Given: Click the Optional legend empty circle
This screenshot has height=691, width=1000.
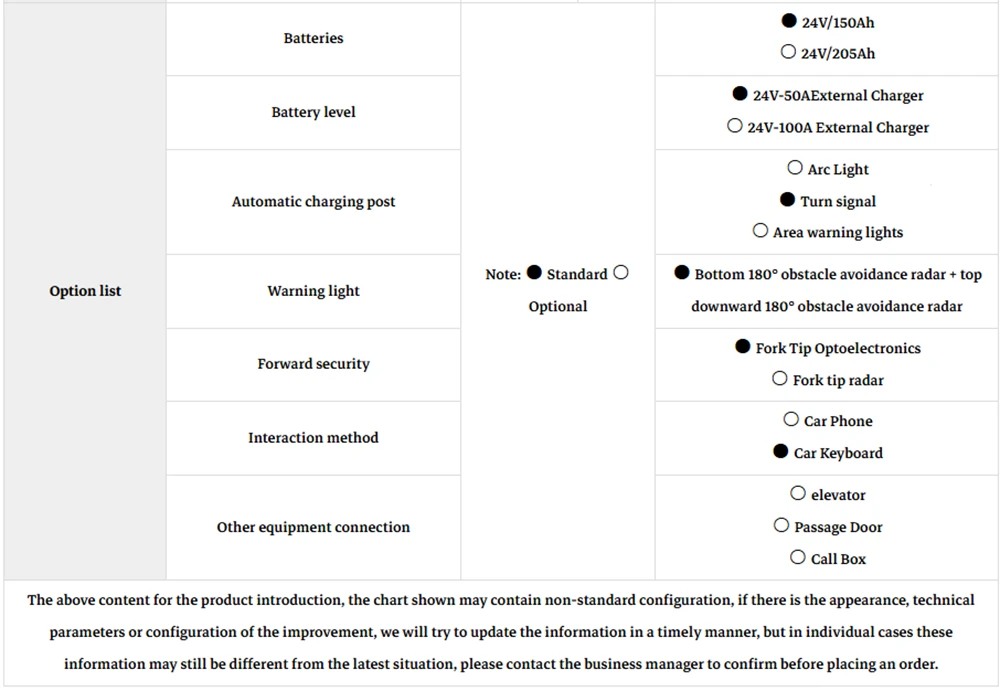Looking at the screenshot, I should click(x=621, y=272).
